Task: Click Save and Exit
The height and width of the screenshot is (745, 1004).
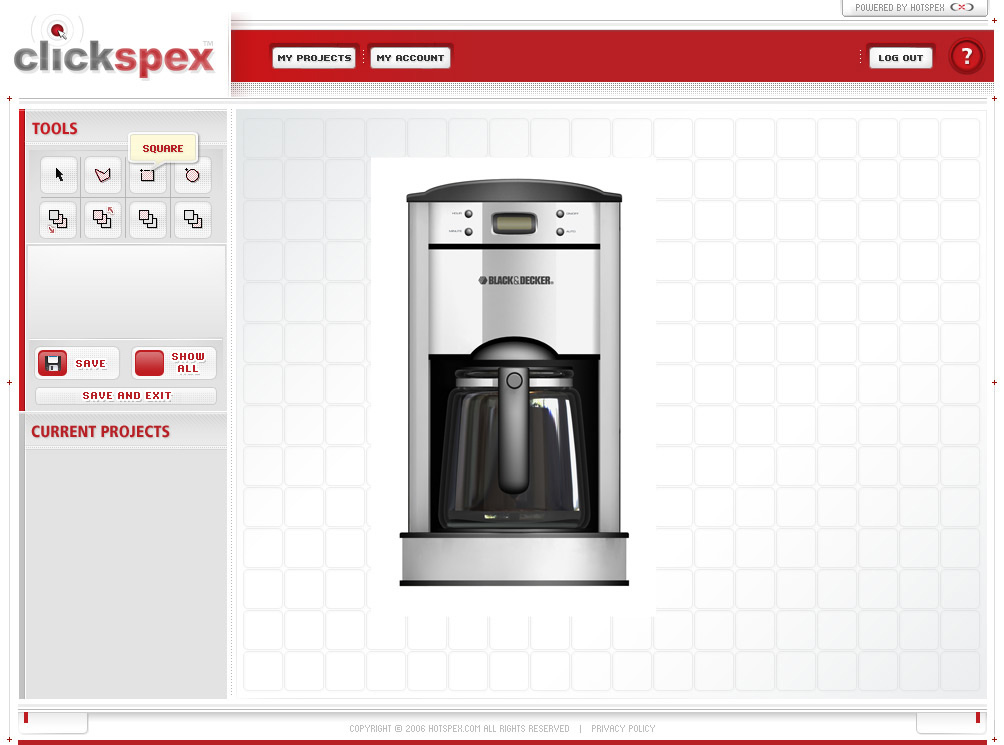Action: [126, 396]
